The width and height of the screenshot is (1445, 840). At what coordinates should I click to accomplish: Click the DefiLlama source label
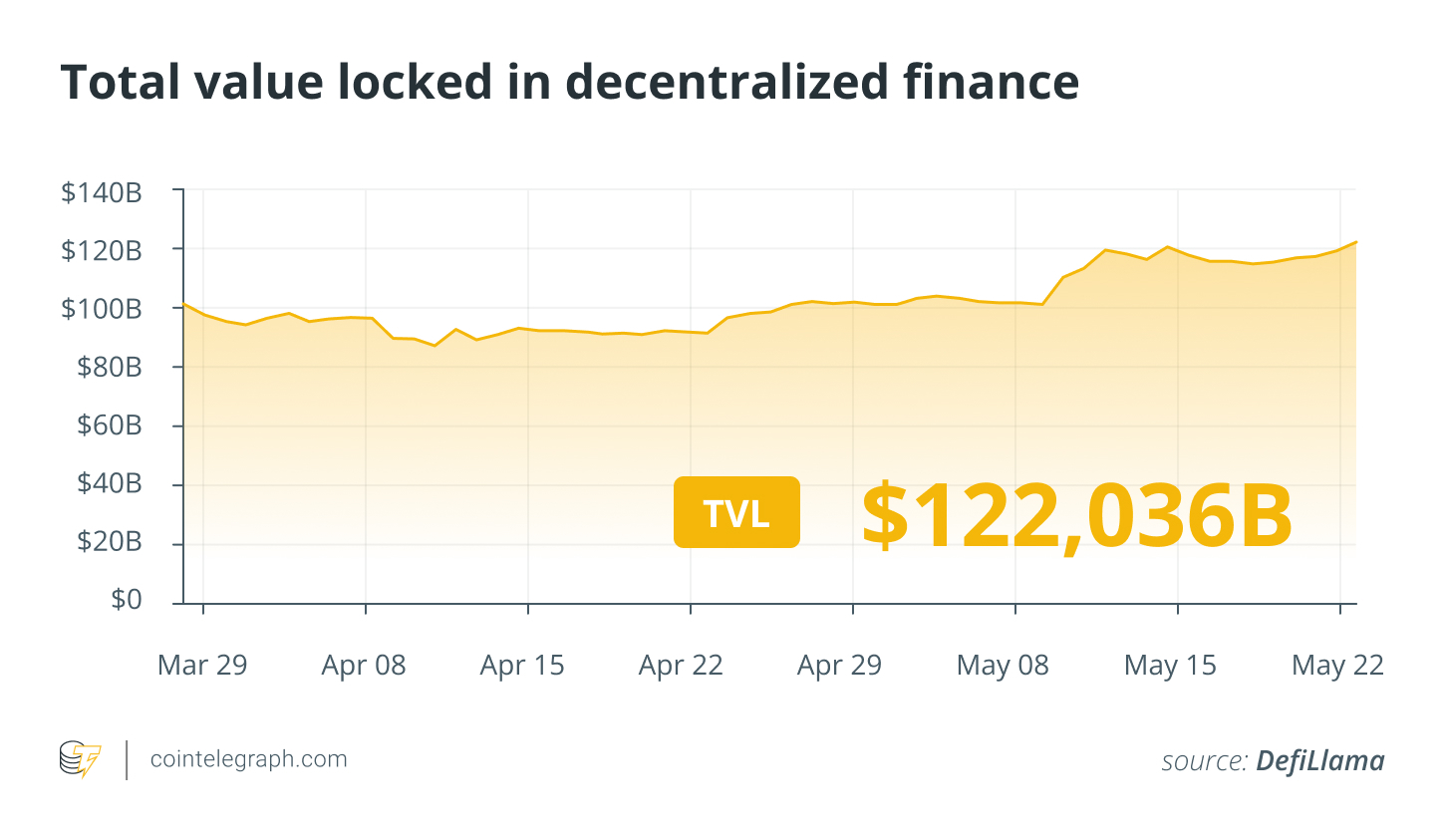point(1319,761)
